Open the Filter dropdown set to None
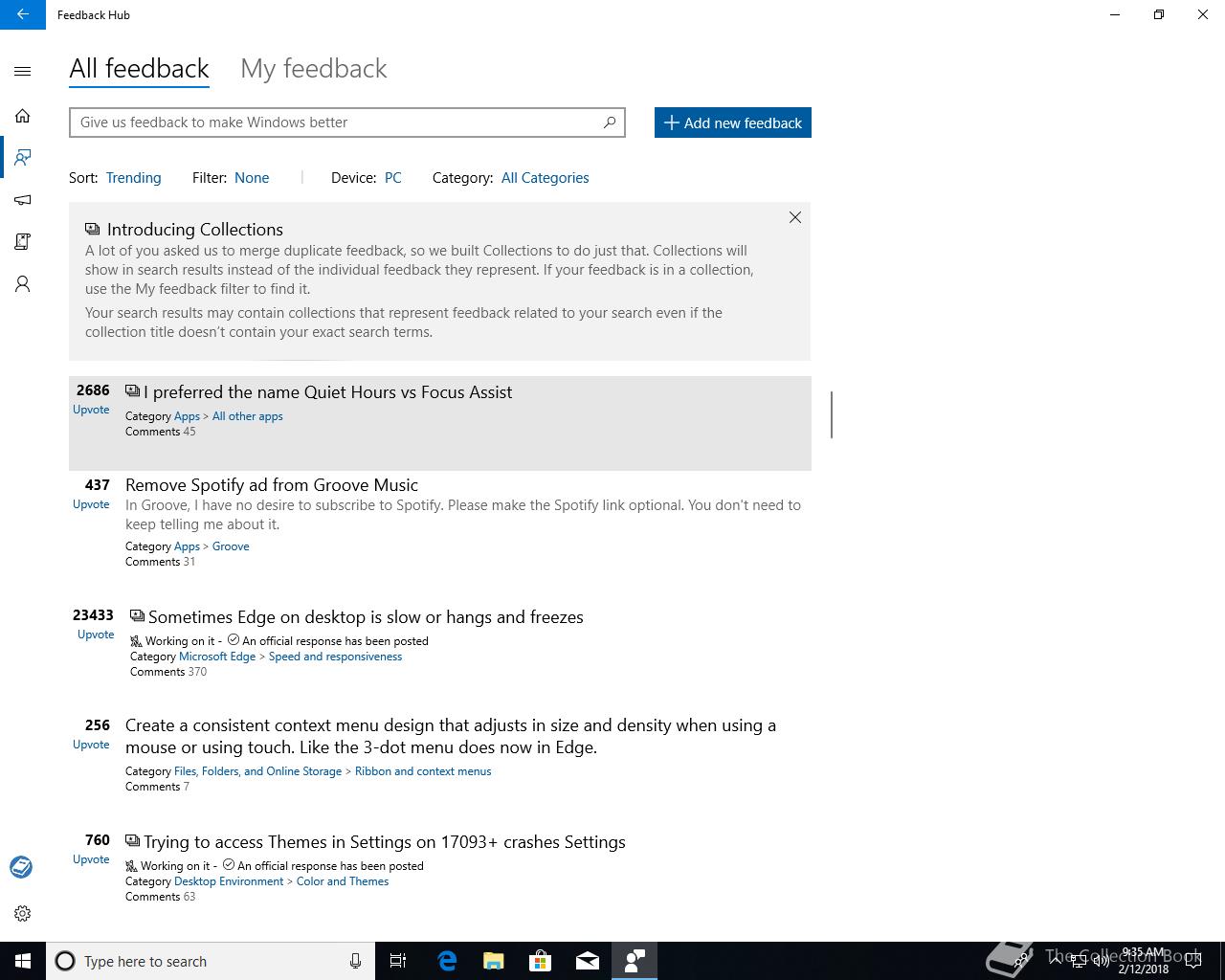The width and height of the screenshot is (1225, 980). click(252, 178)
